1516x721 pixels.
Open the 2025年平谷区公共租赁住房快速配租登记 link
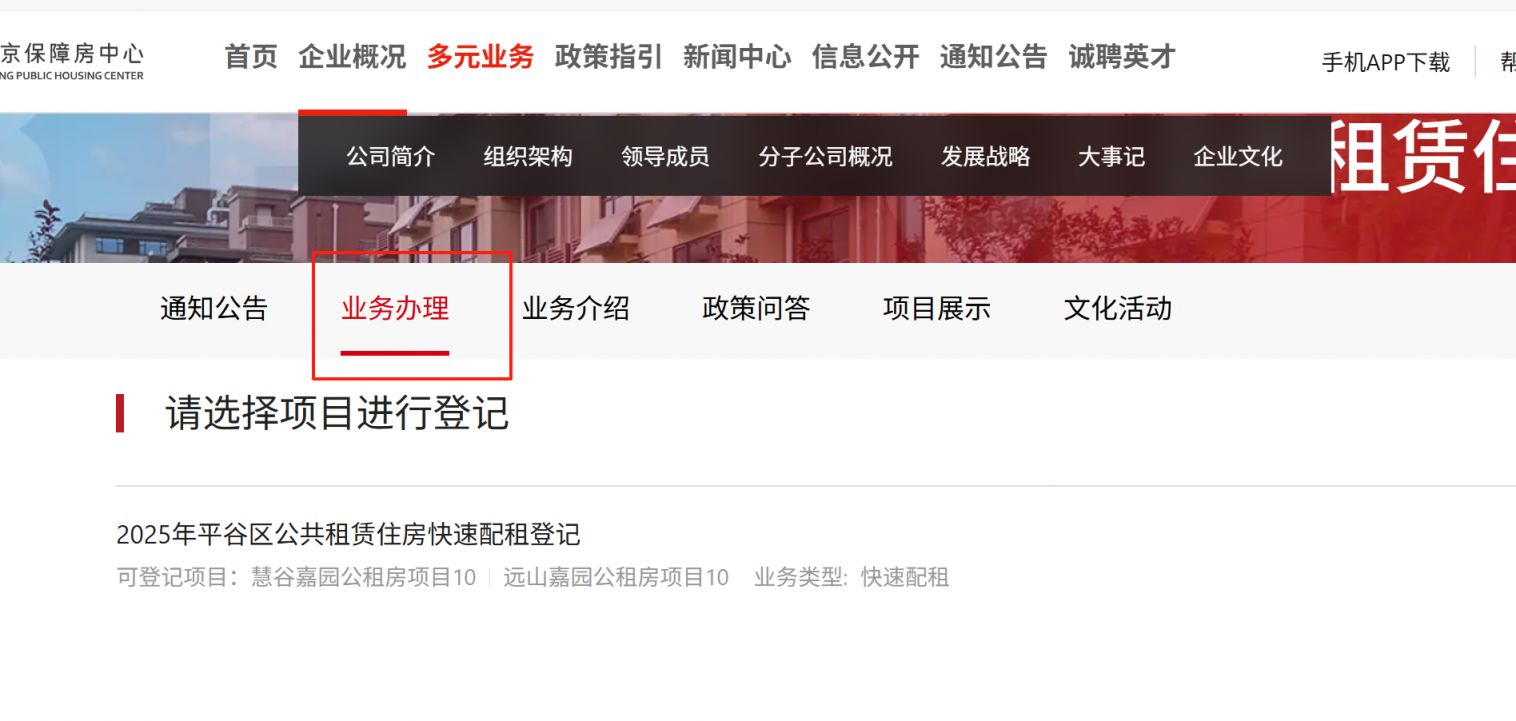click(x=348, y=534)
